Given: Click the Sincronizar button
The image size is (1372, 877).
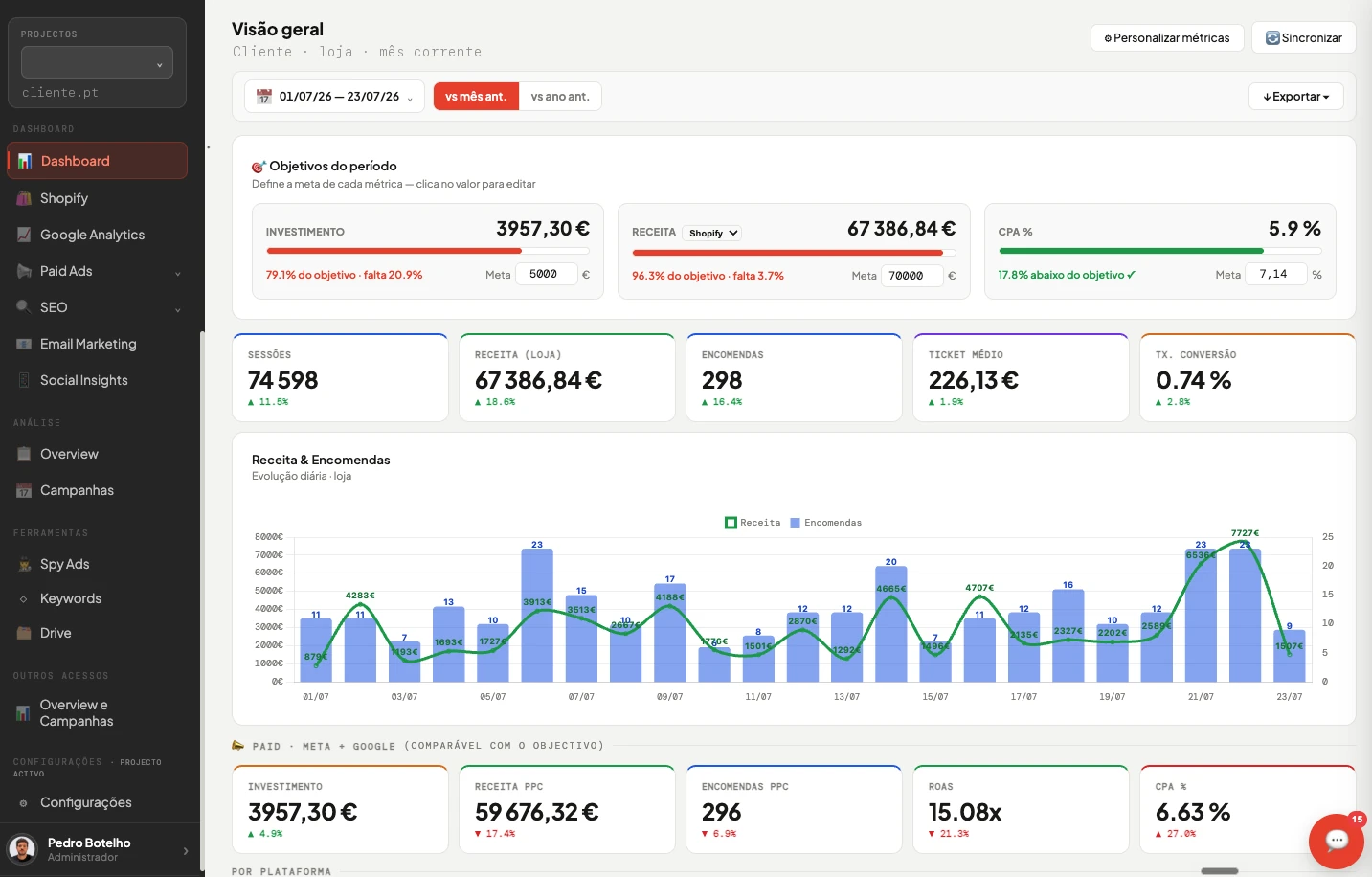Looking at the screenshot, I should coord(1303,38).
